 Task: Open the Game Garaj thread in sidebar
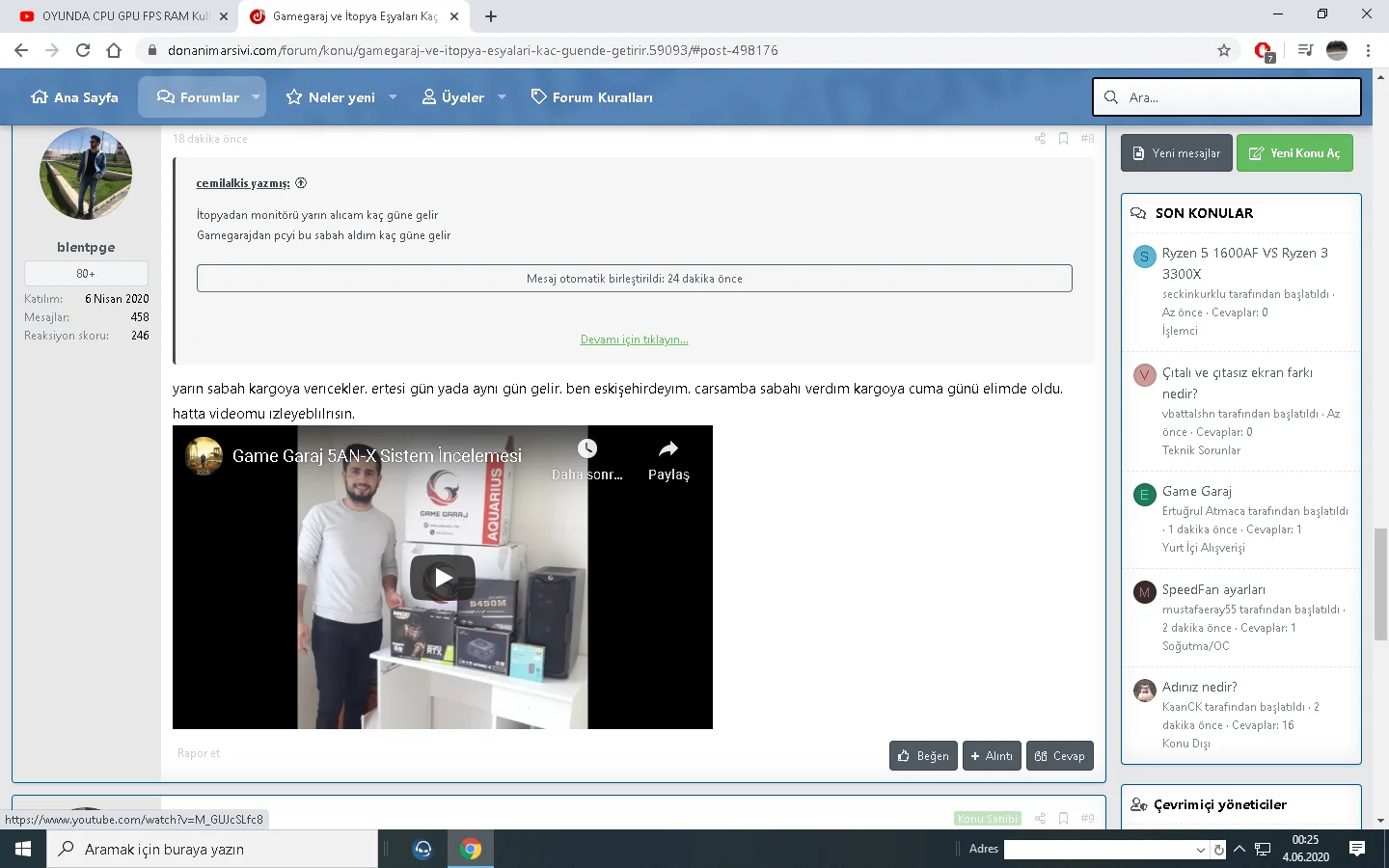[x=1197, y=492]
